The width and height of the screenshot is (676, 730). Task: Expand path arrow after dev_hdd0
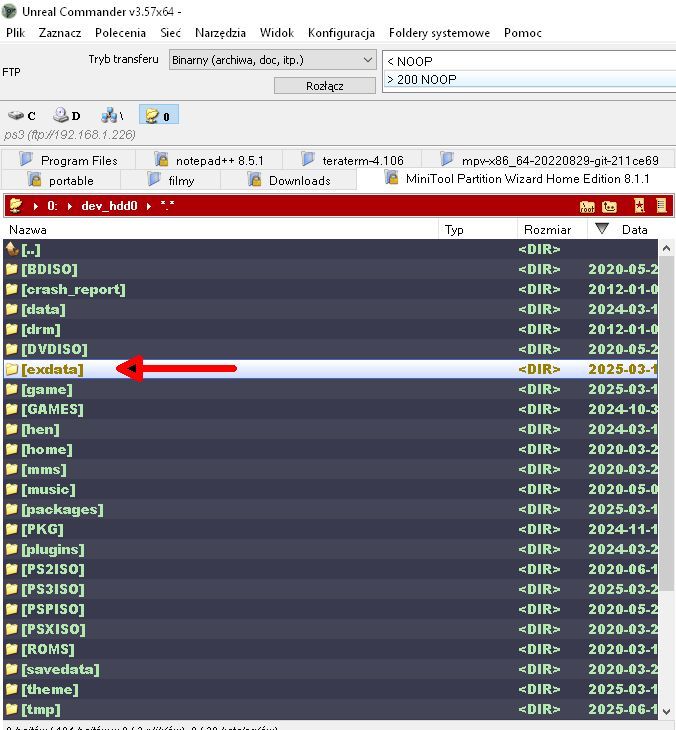(149, 206)
